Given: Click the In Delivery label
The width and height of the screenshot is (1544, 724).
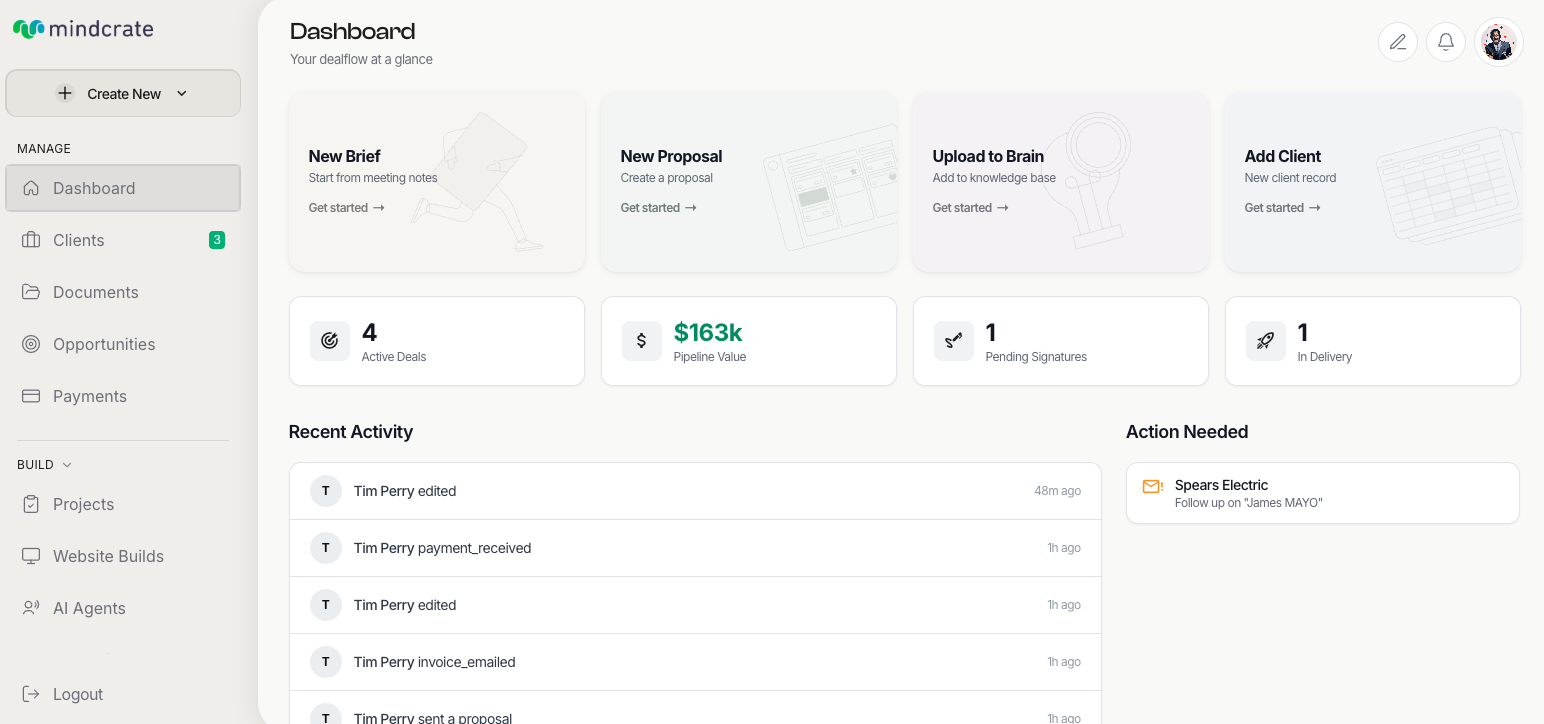Looking at the screenshot, I should (1325, 357).
